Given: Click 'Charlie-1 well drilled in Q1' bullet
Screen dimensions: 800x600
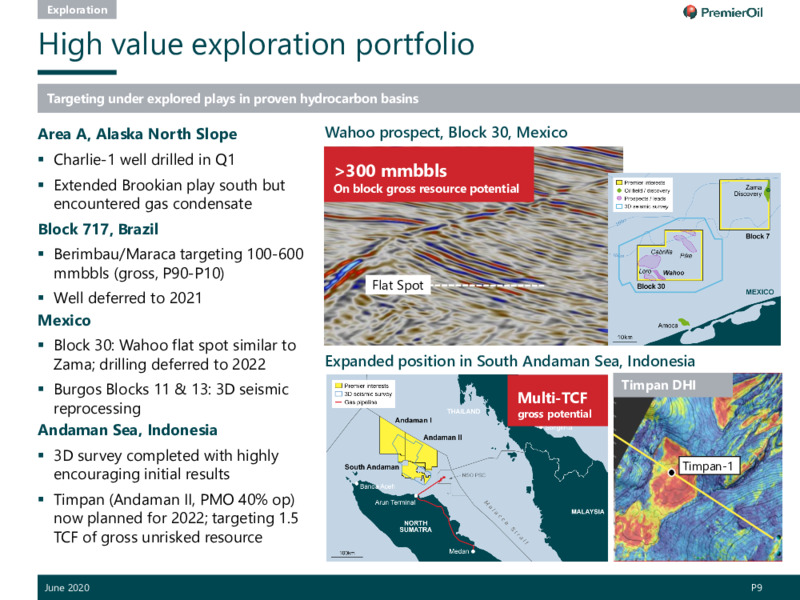Looking at the screenshot, I should (x=144, y=160).
